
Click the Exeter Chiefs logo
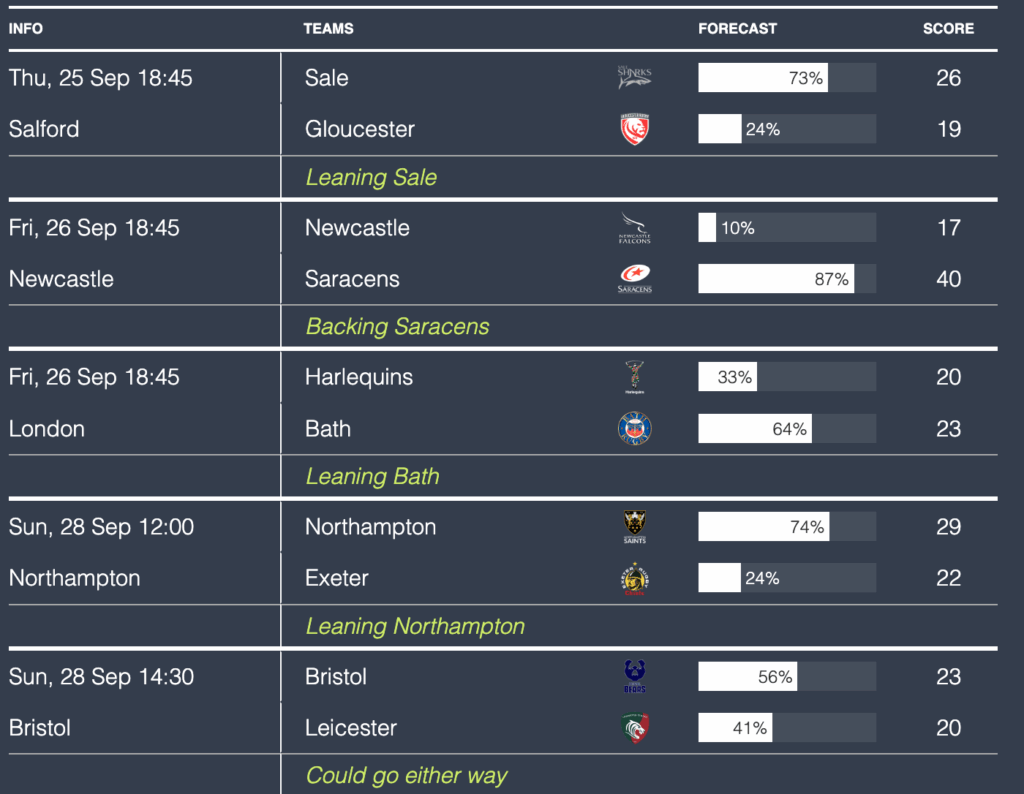coord(634,578)
